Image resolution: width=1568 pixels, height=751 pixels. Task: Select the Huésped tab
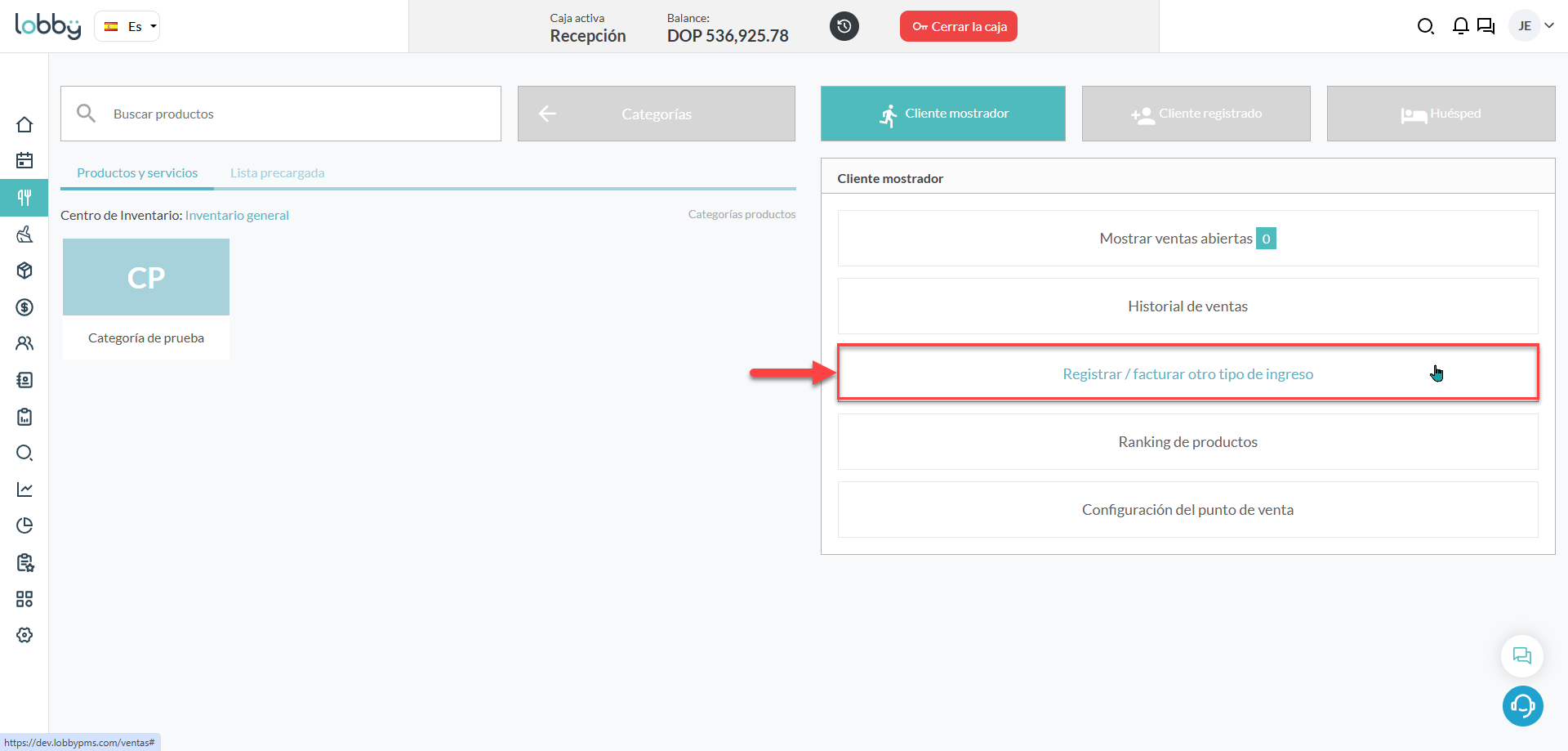click(1441, 114)
